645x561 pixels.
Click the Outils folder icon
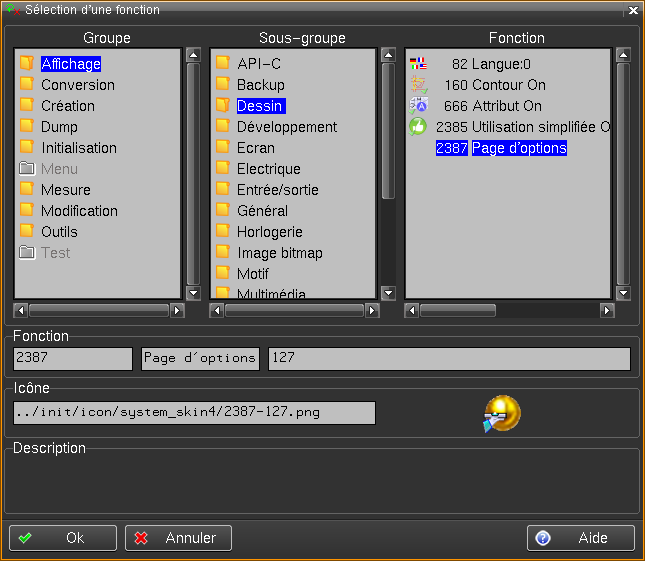click(x=27, y=231)
